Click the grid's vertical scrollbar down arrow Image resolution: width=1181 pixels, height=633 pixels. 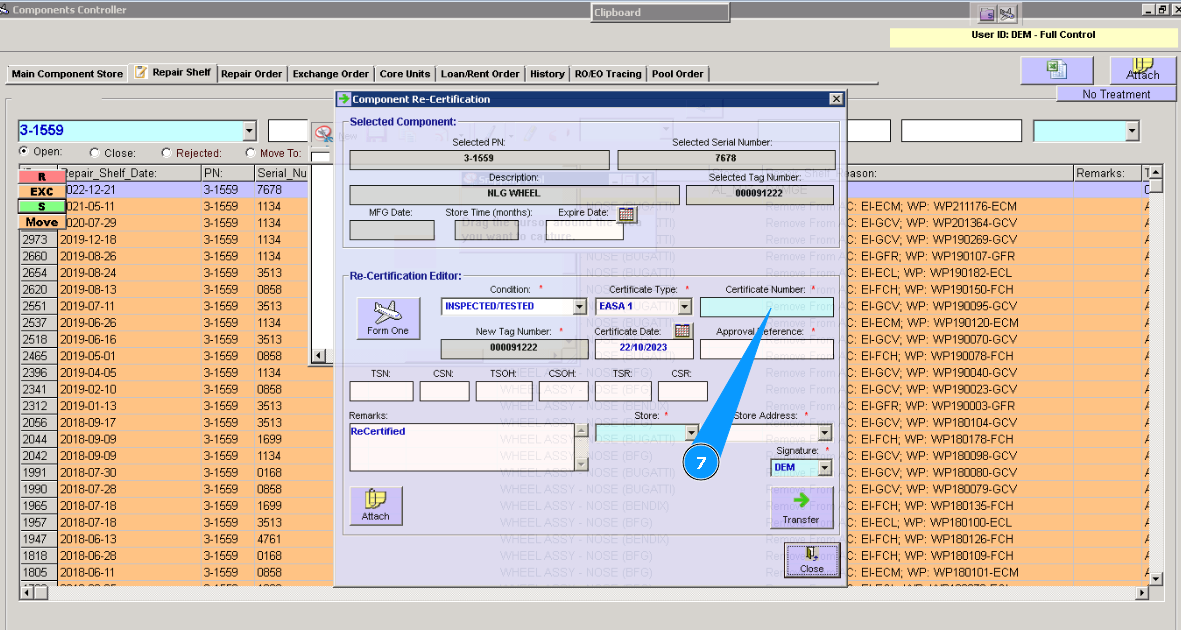[x=1156, y=579]
